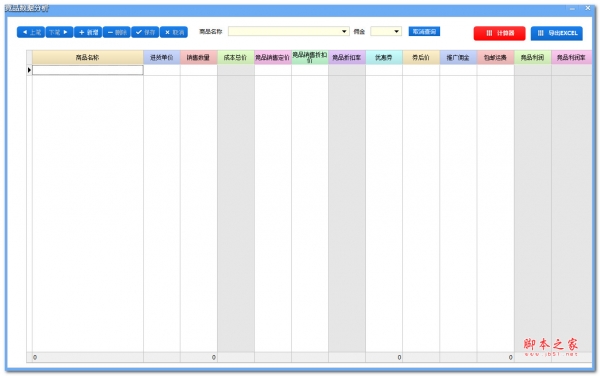Click the 商品折扣率 column header

point(347,57)
